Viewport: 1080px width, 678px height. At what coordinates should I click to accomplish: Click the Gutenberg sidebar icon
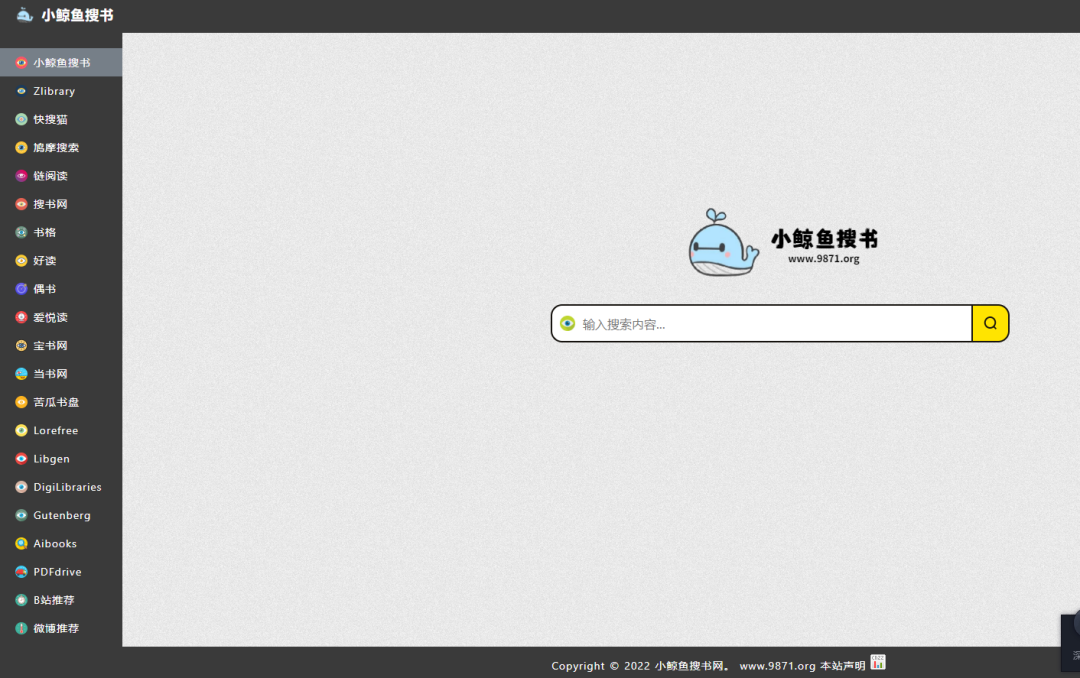point(21,516)
